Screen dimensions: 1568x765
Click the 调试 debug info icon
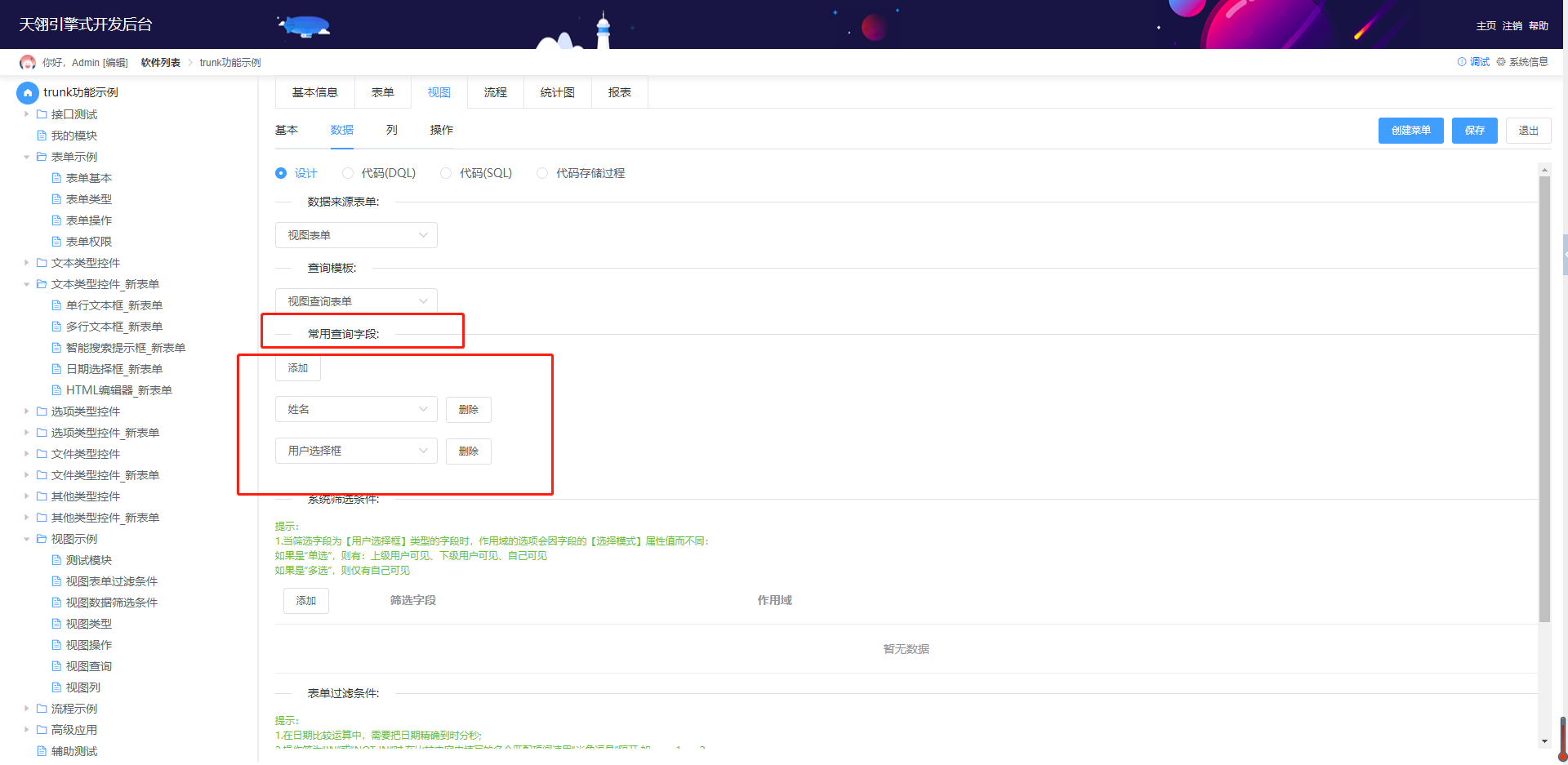1462,62
